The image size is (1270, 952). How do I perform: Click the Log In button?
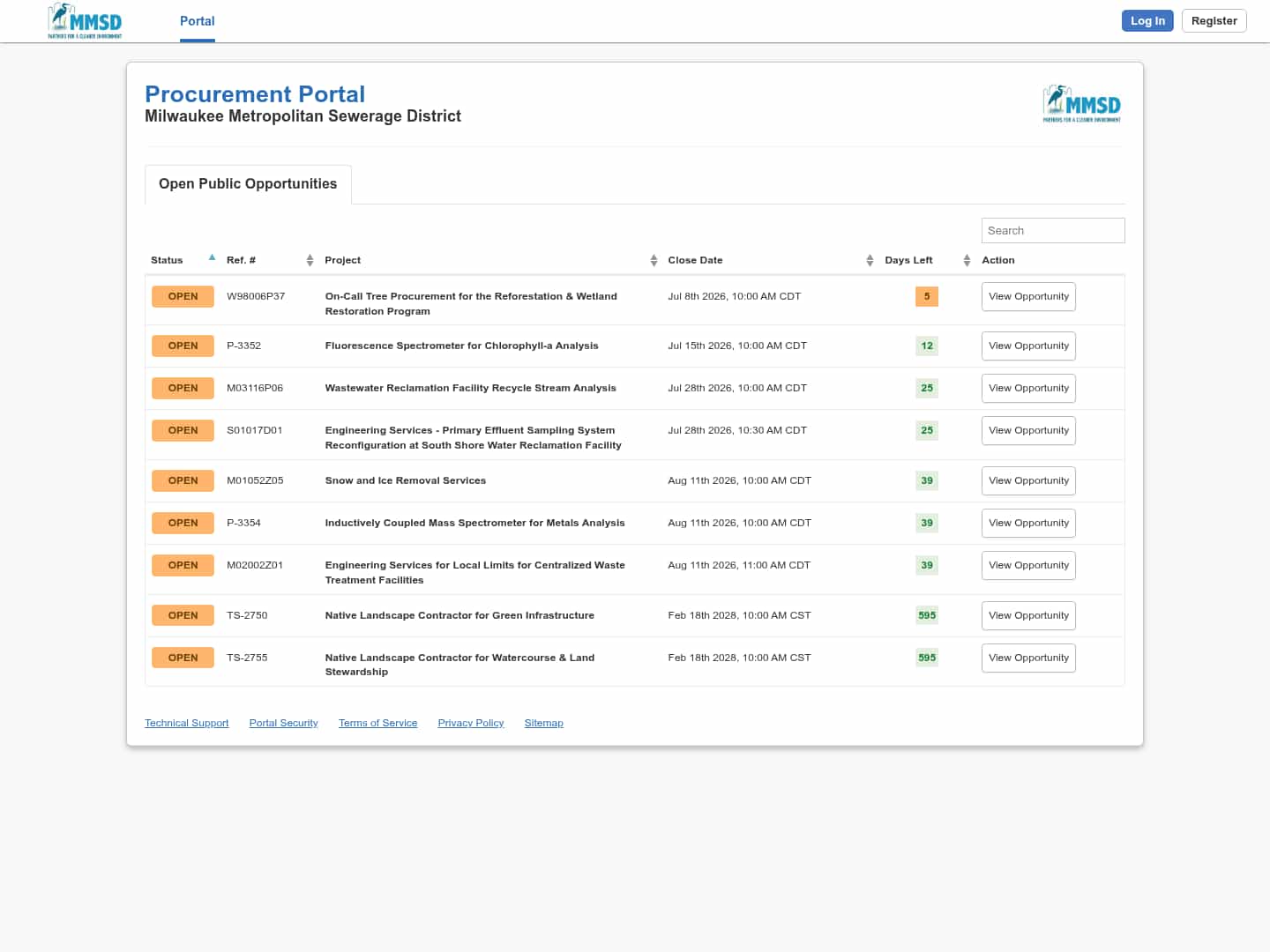tap(1147, 21)
